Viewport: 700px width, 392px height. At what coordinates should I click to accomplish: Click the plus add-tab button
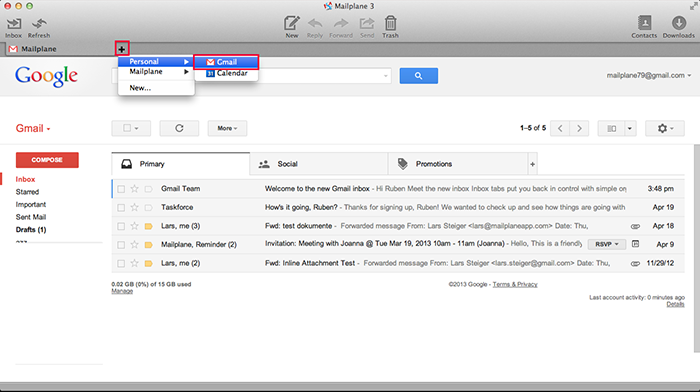[121, 49]
